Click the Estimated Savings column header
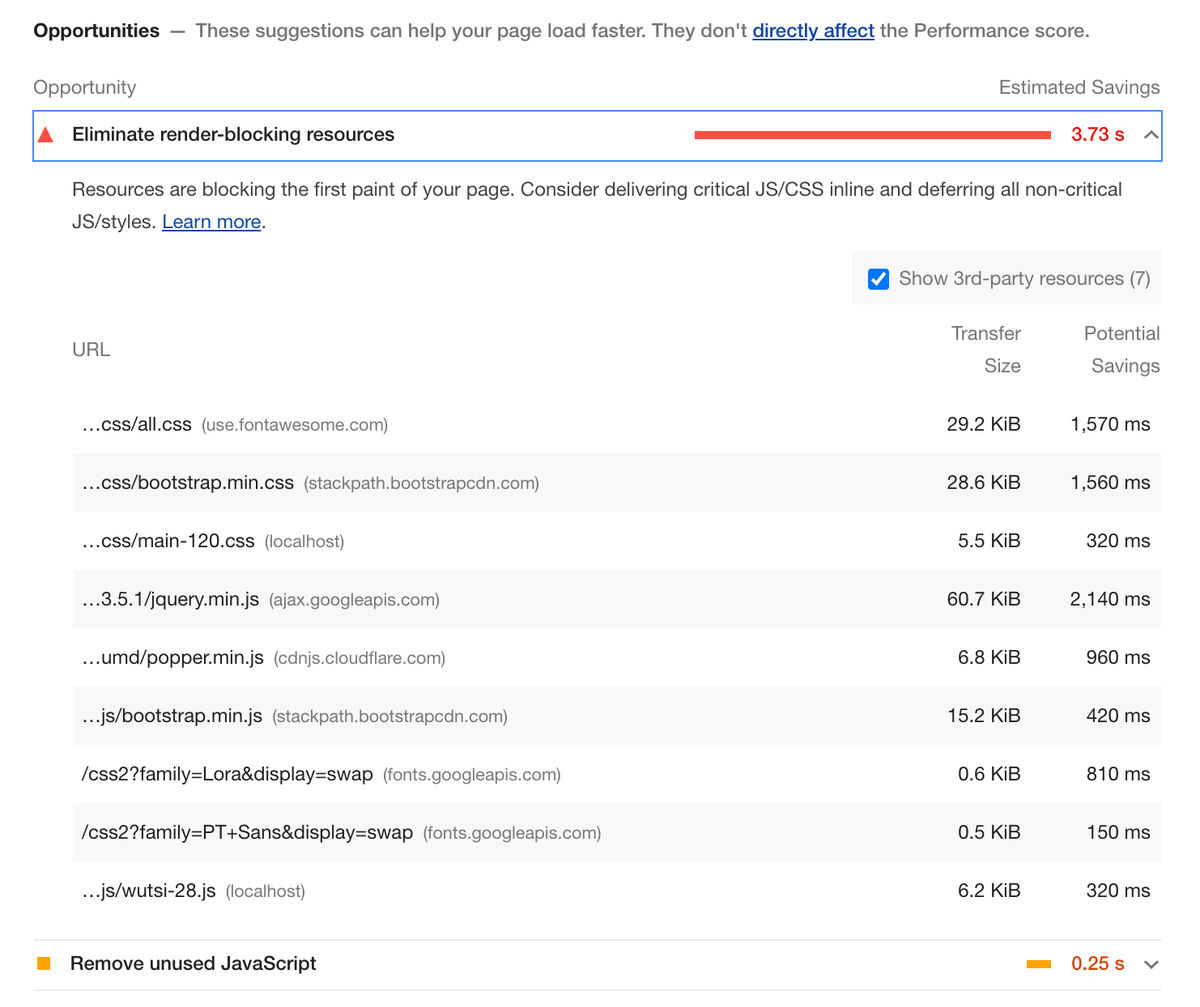This screenshot has height=1007, width=1200. pyautogui.click(x=1079, y=88)
